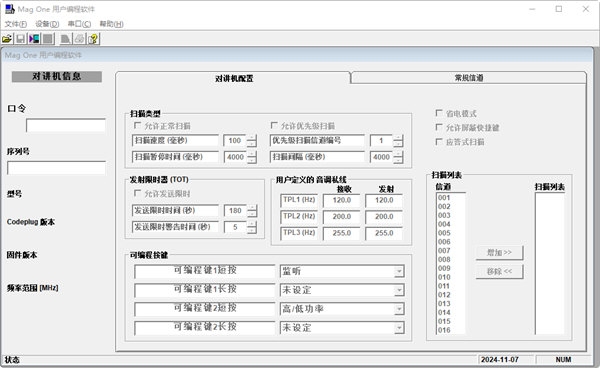
Task: Click the 对讲机信息 header button
Action: tap(57, 77)
